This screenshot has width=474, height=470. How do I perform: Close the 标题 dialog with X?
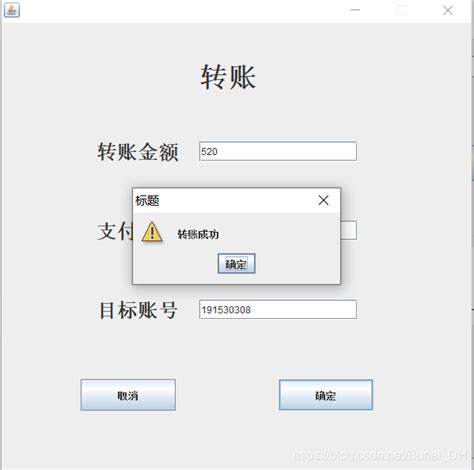point(323,200)
